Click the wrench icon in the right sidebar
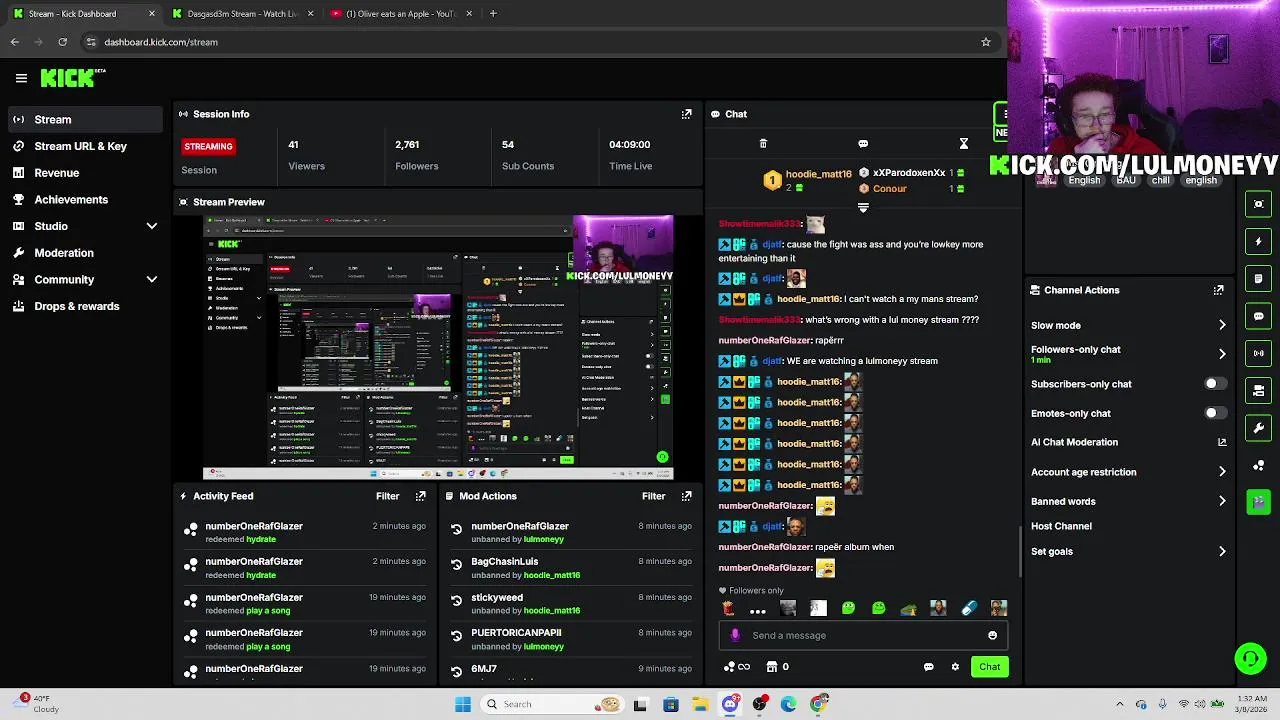 [x=1259, y=428]
